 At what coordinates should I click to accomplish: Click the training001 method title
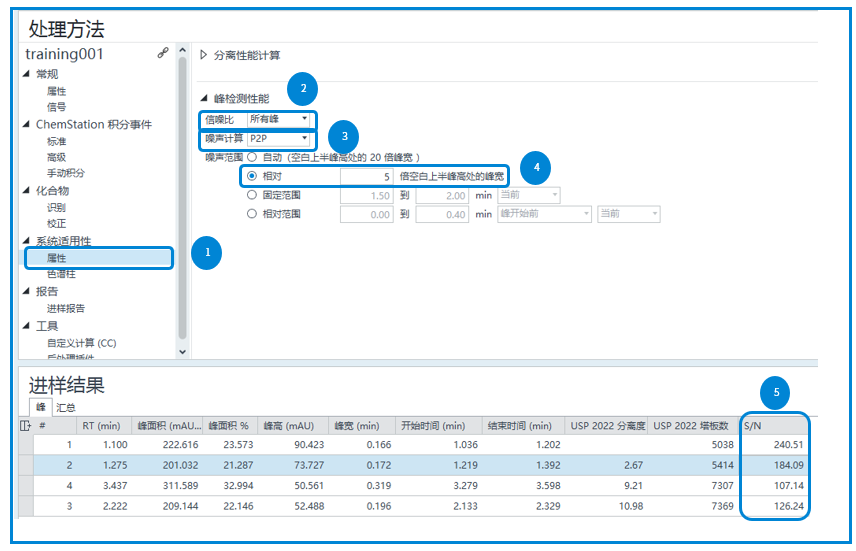(x=64, y=54)
